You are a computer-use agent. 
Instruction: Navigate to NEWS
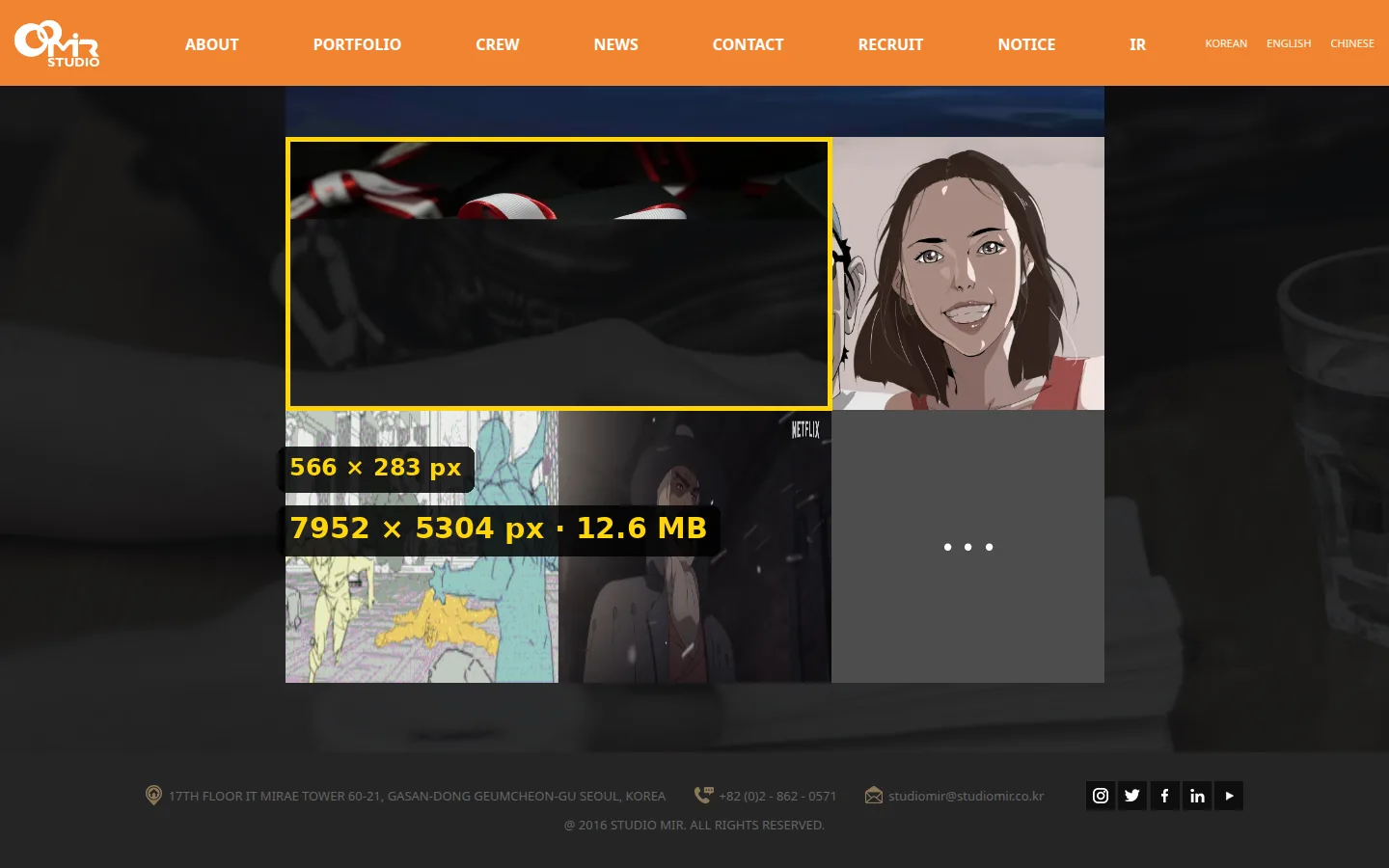(616, 44)
